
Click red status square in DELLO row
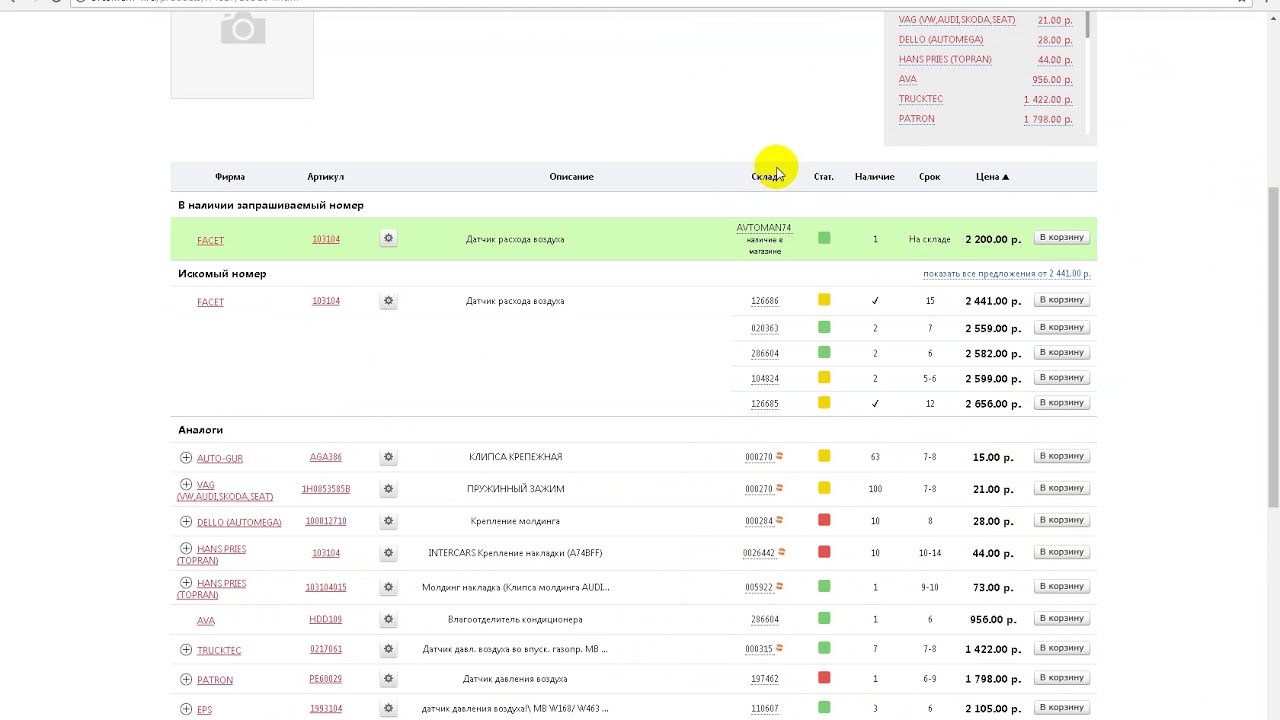(824, 520)
